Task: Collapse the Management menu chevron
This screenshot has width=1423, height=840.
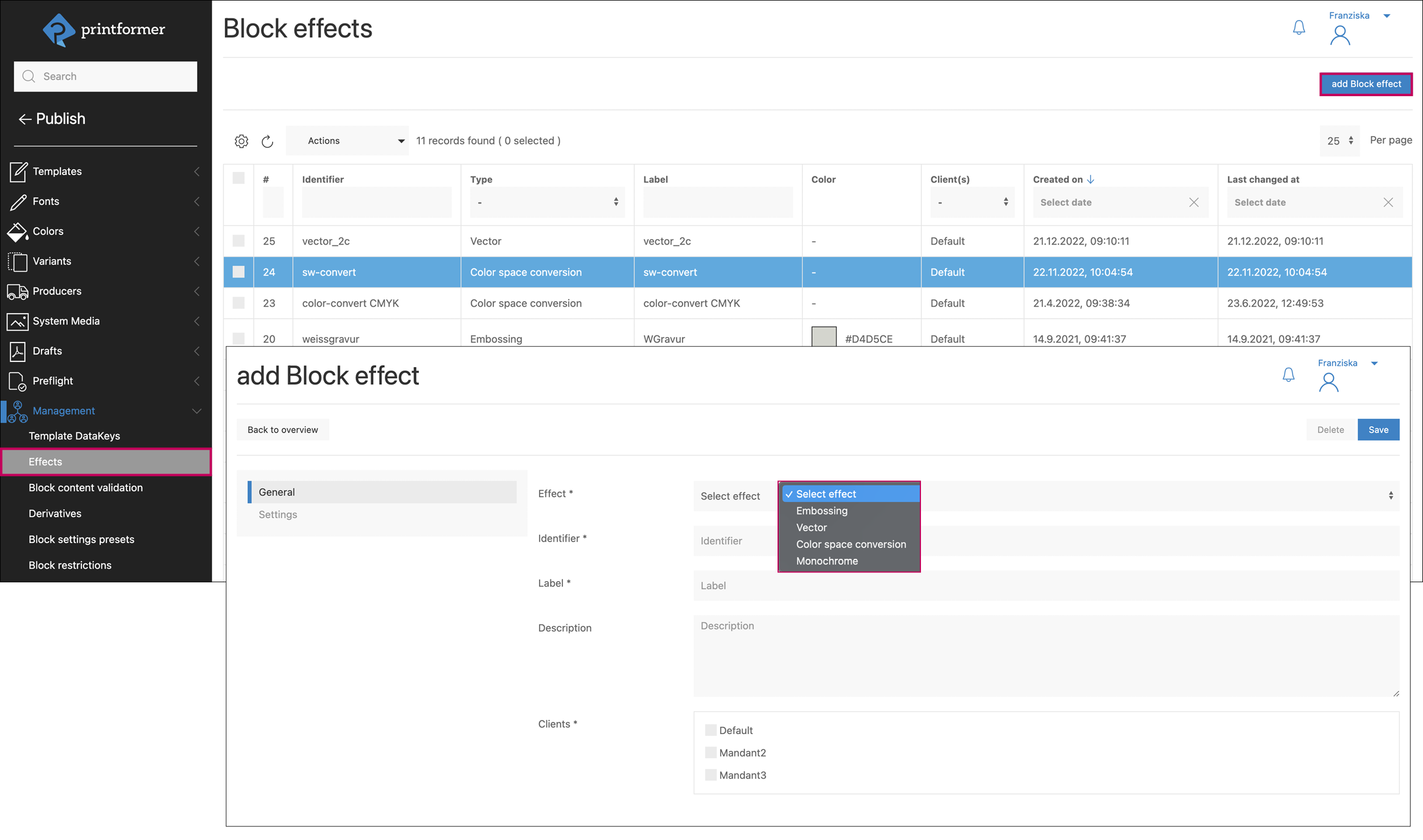Action: click(197, 411)
